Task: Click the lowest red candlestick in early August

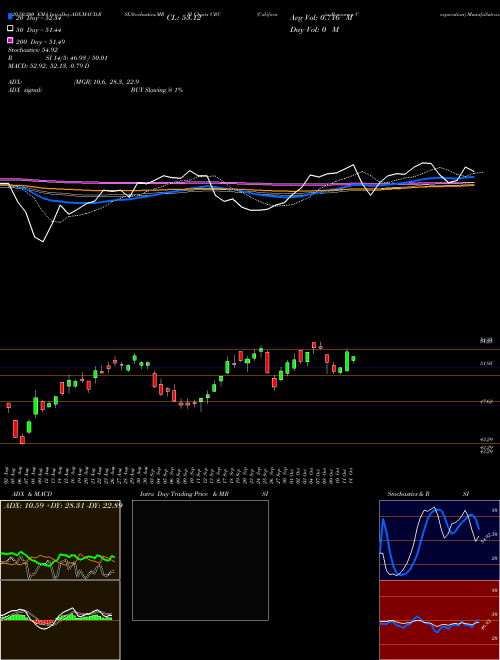Action: click(22, 440)
